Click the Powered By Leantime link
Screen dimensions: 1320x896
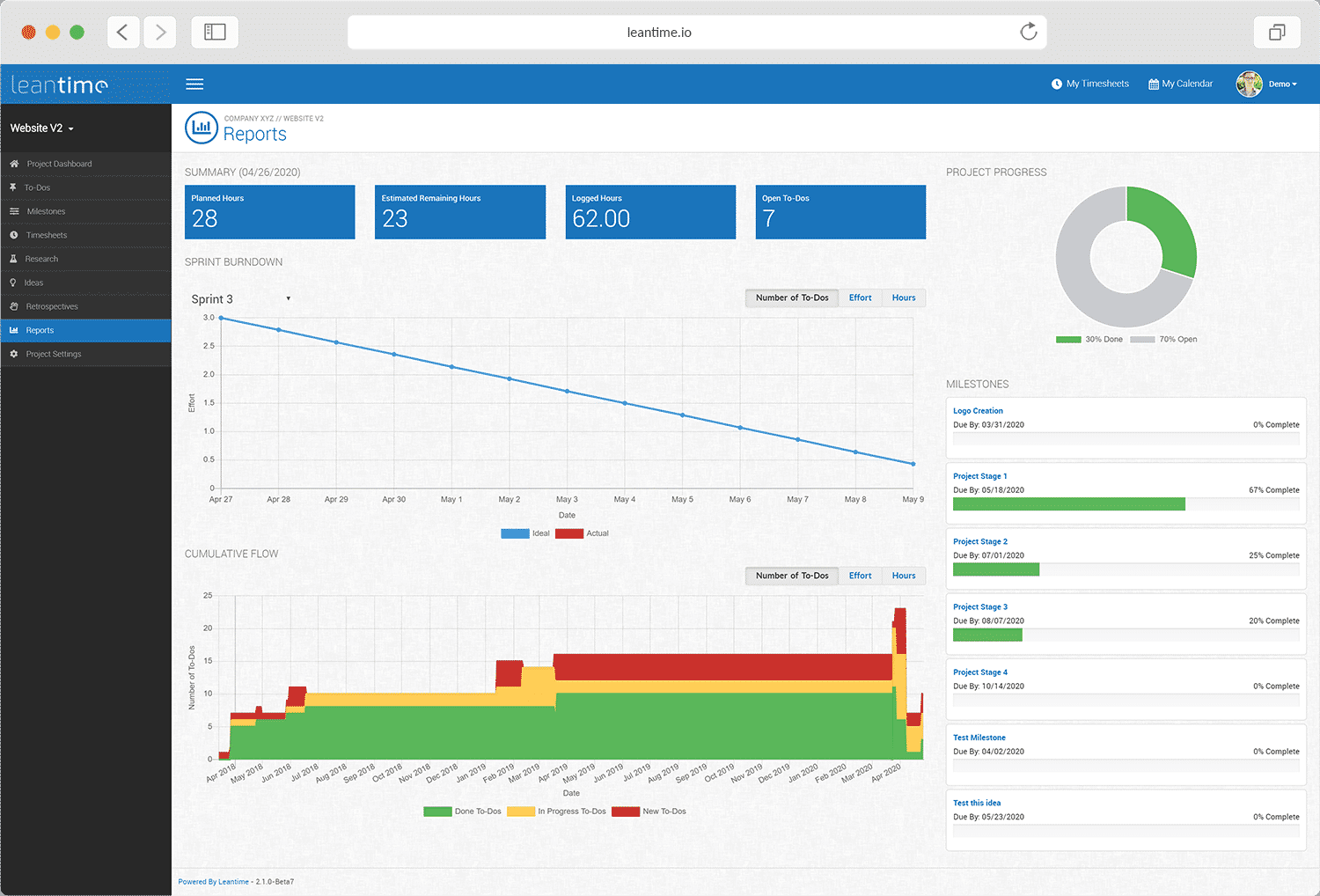click(x=213, y=881)
